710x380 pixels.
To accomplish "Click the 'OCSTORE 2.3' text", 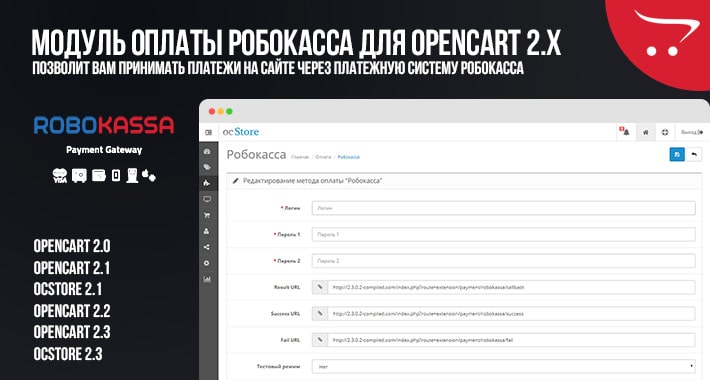I will point(68,354).
